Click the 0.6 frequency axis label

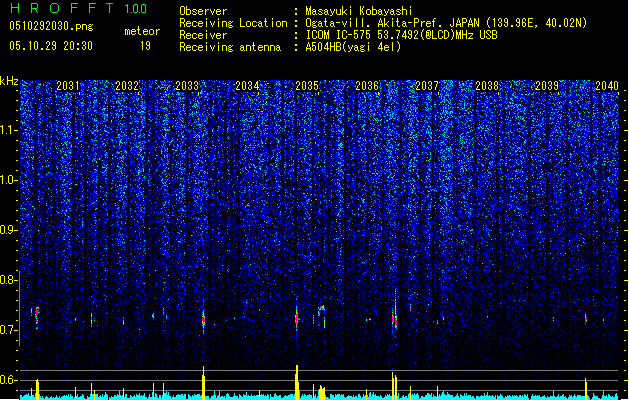(x=9, y=380)
